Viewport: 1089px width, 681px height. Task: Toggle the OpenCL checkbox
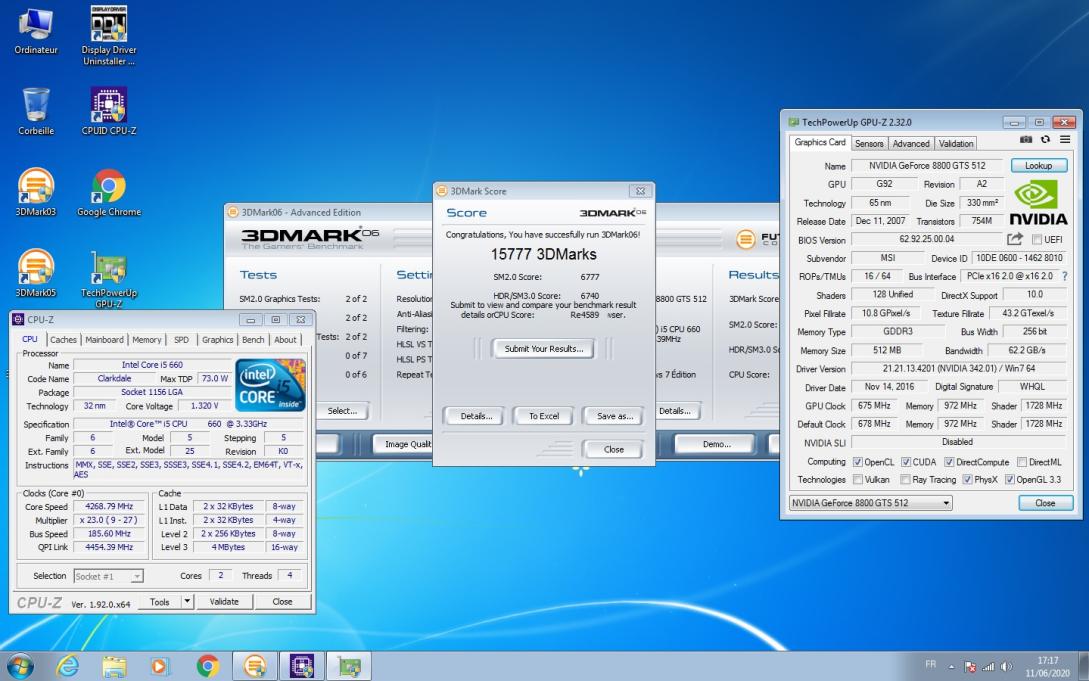coord(858,462)
